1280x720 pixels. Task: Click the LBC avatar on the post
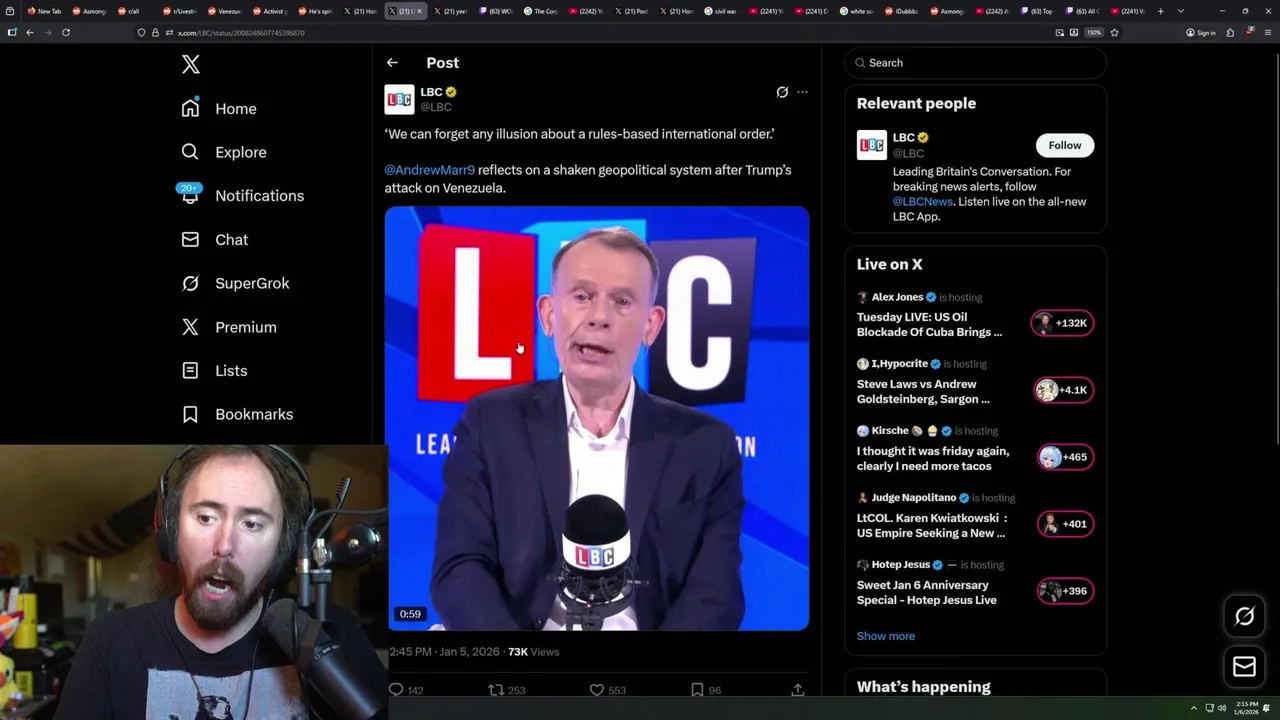tap(399, 99)
